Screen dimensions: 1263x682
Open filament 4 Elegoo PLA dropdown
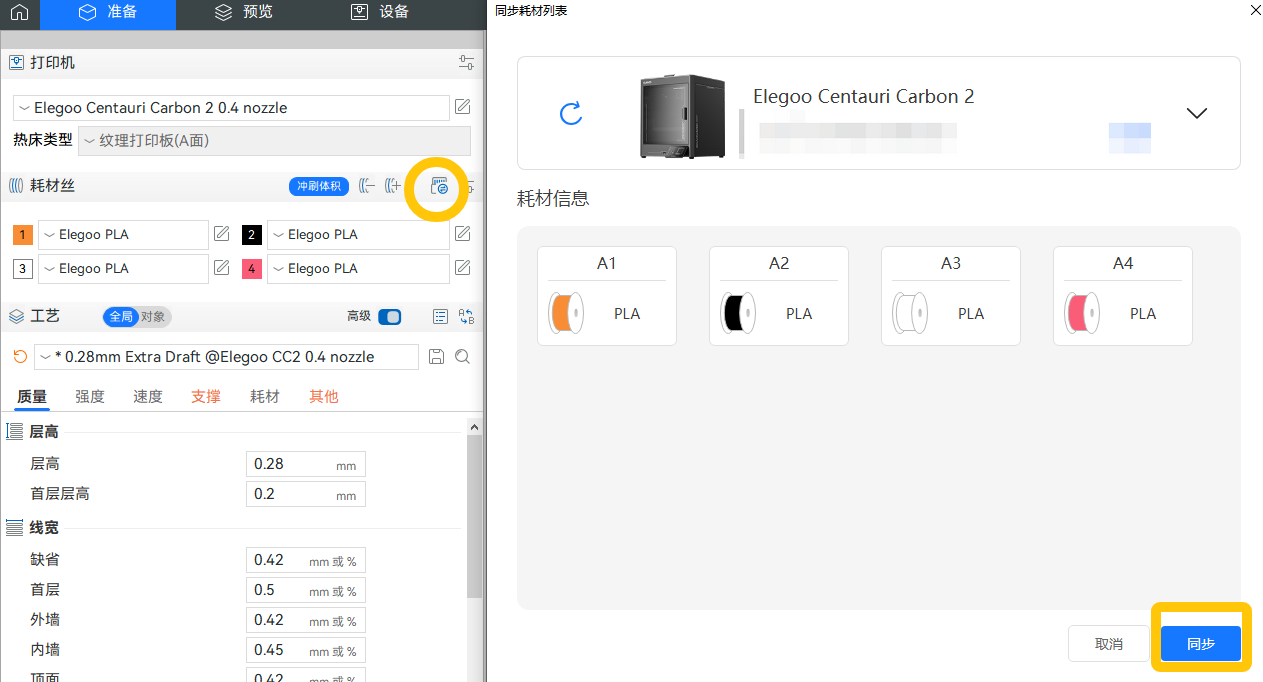coord(358,269)
